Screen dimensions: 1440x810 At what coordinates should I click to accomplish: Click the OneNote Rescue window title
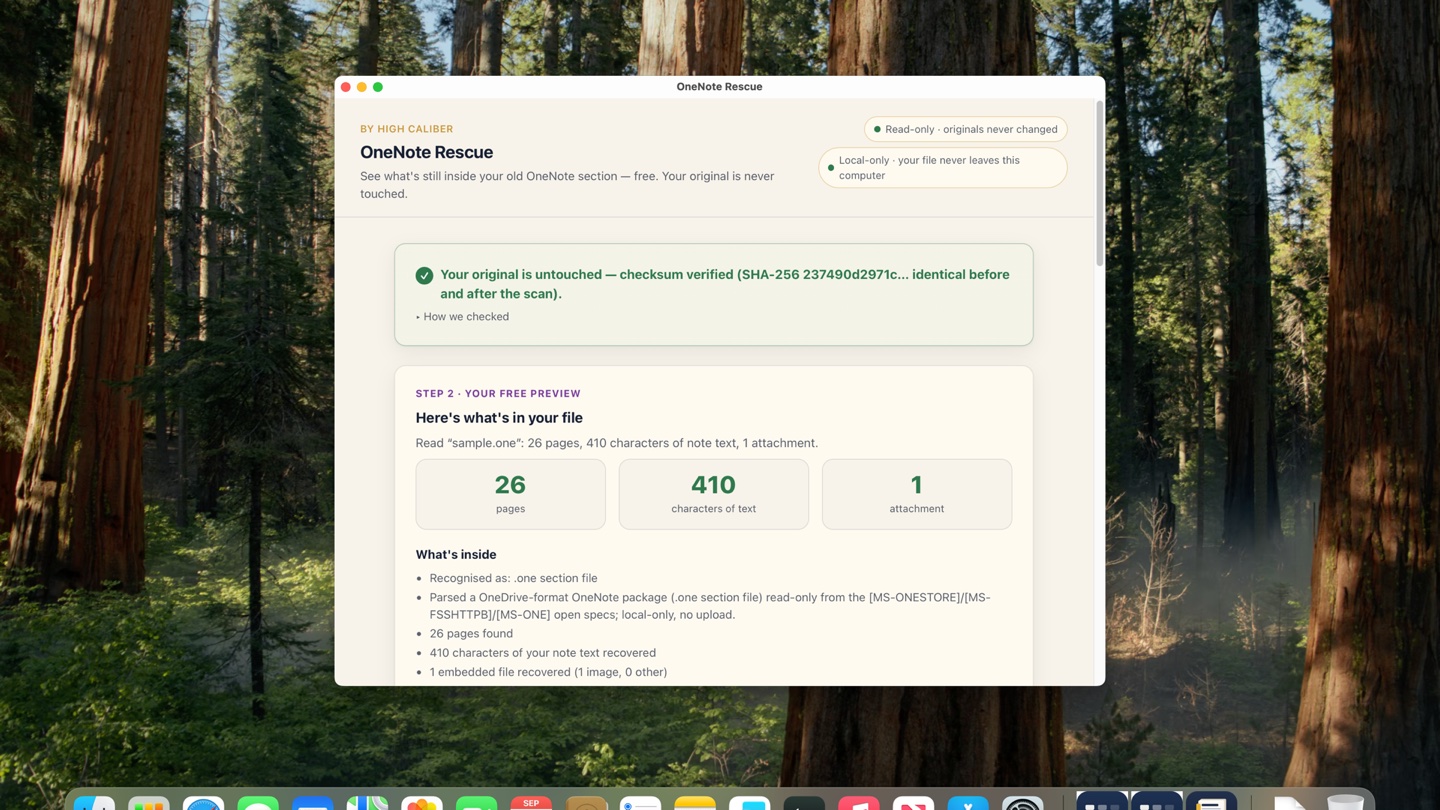pos(719,87)
